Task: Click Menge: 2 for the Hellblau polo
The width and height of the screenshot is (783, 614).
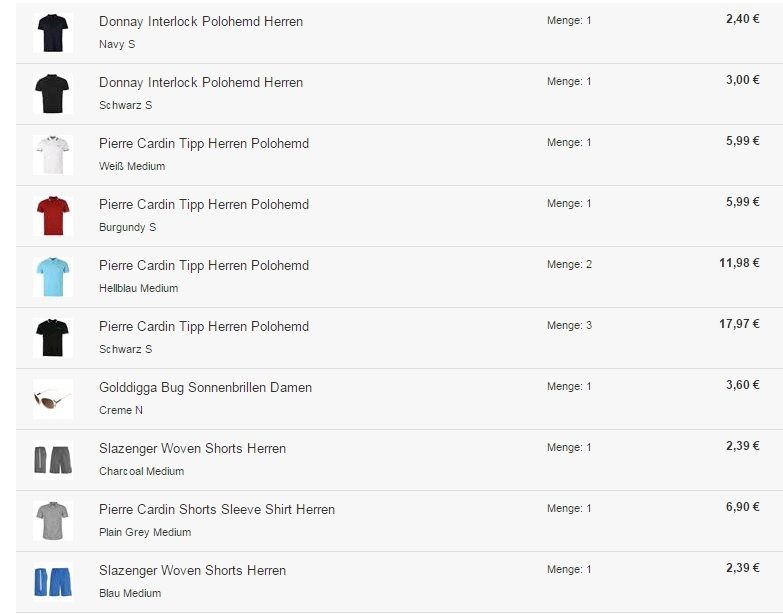Action: coord(569,264)
